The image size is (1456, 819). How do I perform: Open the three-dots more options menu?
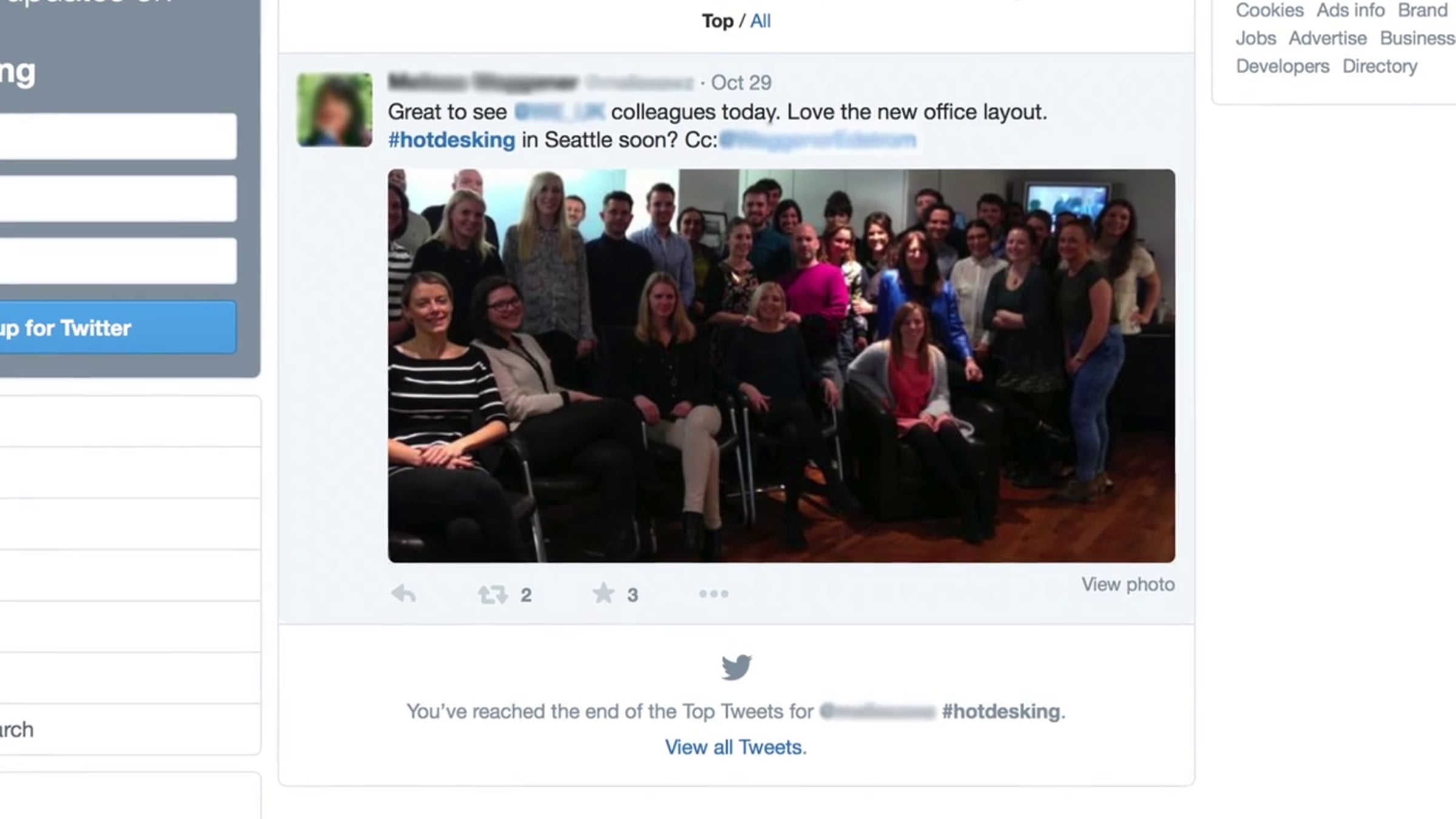713,594
